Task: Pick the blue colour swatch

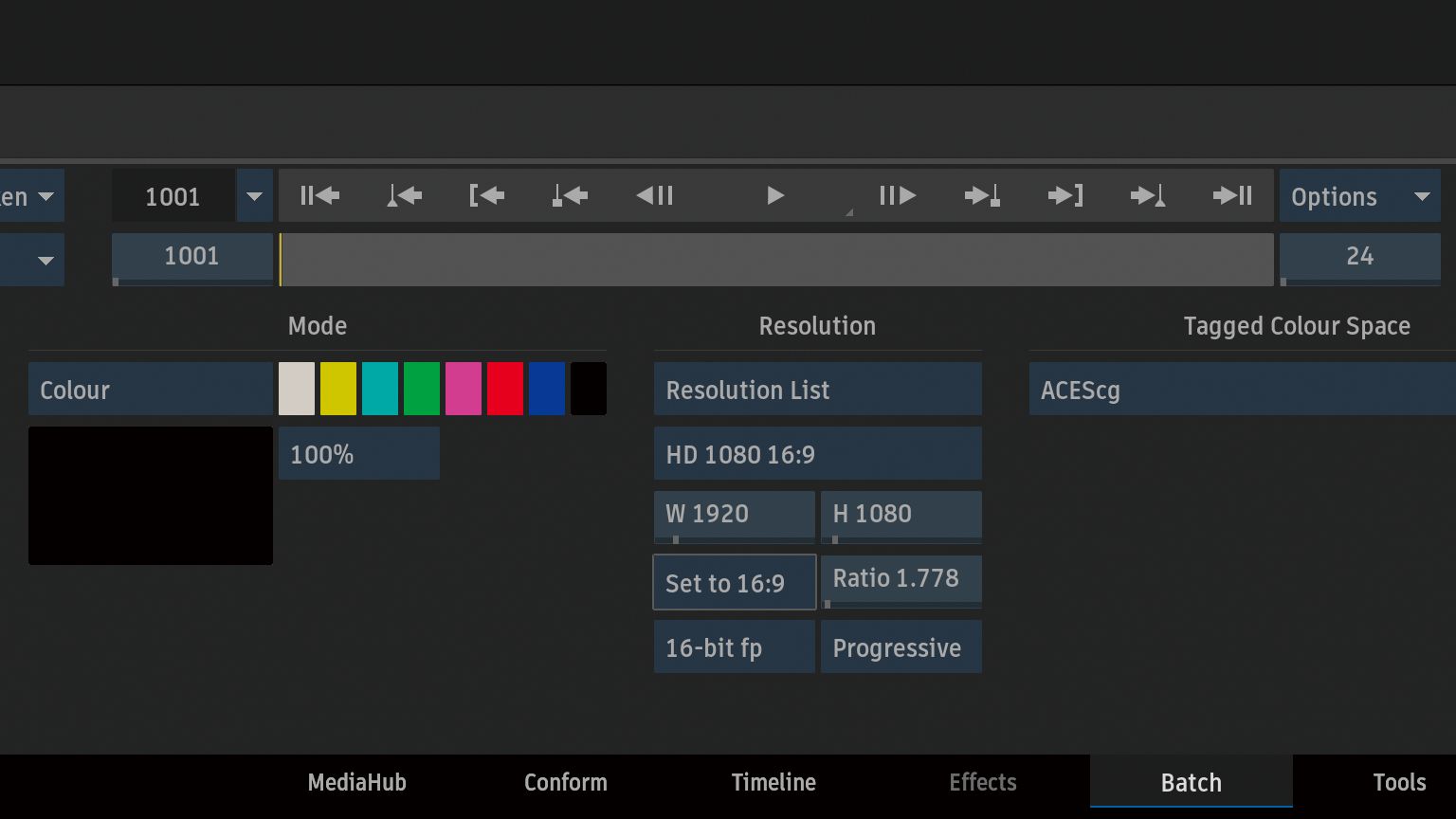Action: click(547, 389)
